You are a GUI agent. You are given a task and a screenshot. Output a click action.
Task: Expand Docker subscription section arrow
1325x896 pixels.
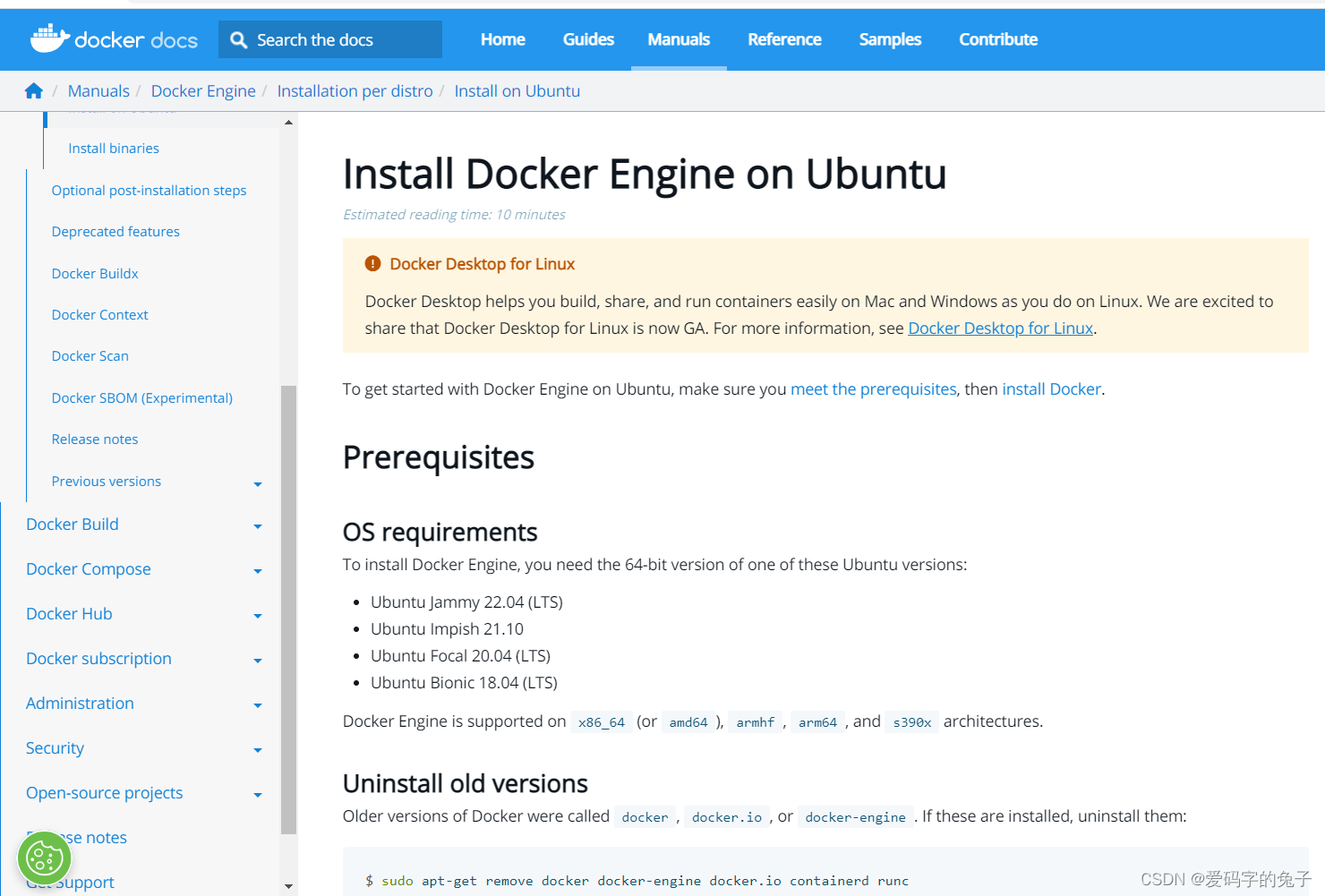(x=258, y=661)
